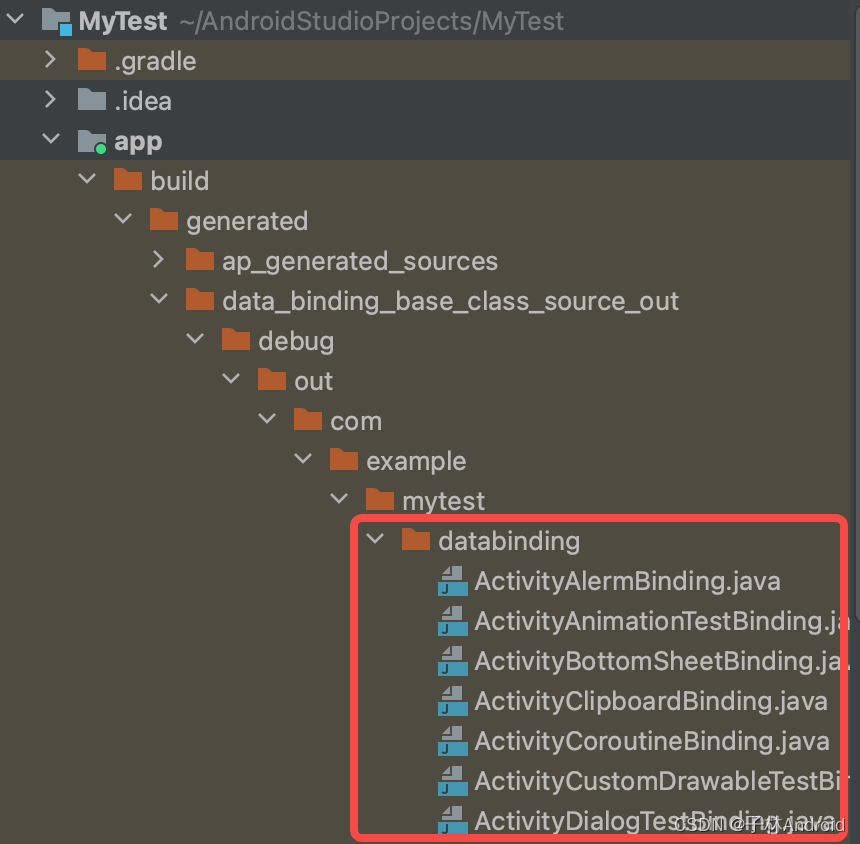Expand the .gradle folder arrow
The image size is (860, 844).
point(50,59)
